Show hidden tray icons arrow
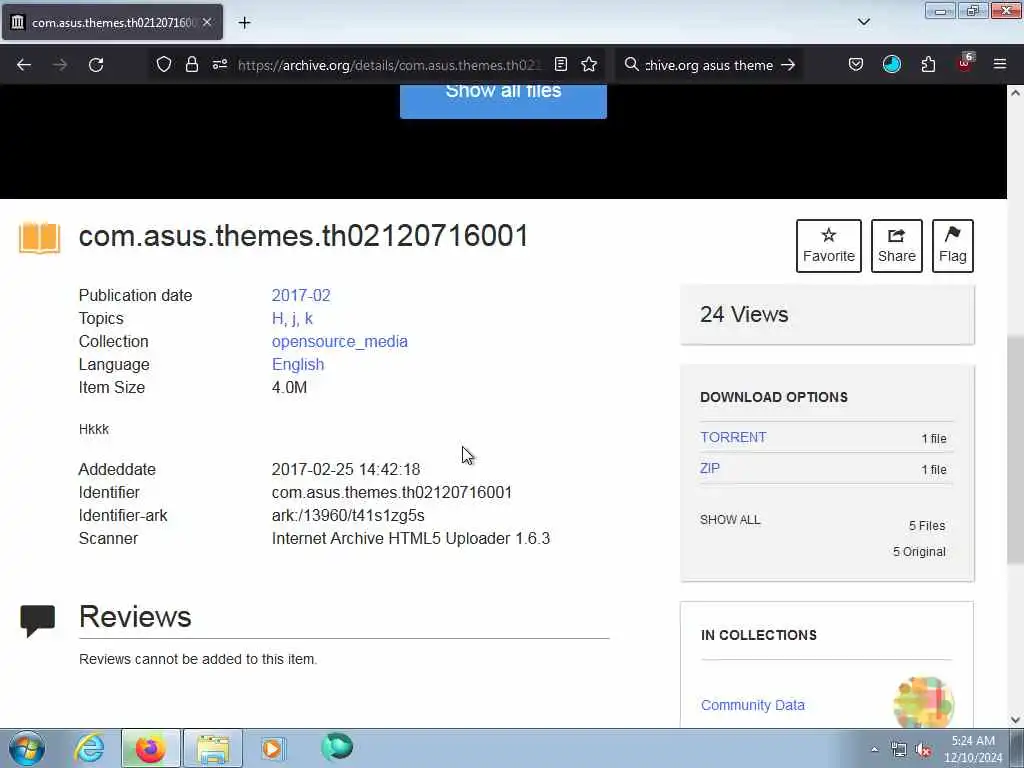1024x768 pixels. click(874, 749)
